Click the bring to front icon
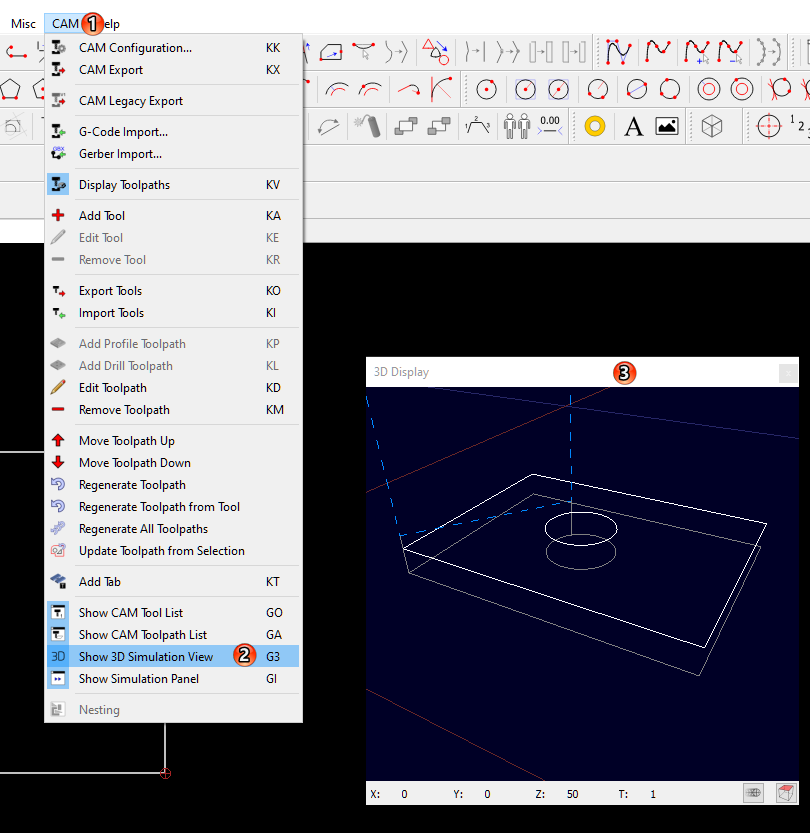810x833 pixels. [x=406, y=126]
